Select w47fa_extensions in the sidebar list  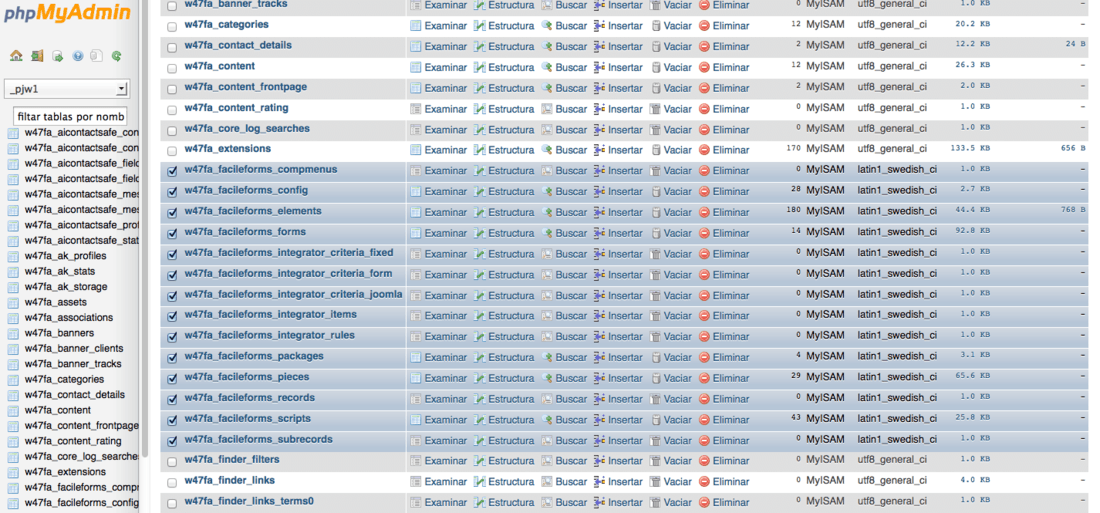(65, 472)
